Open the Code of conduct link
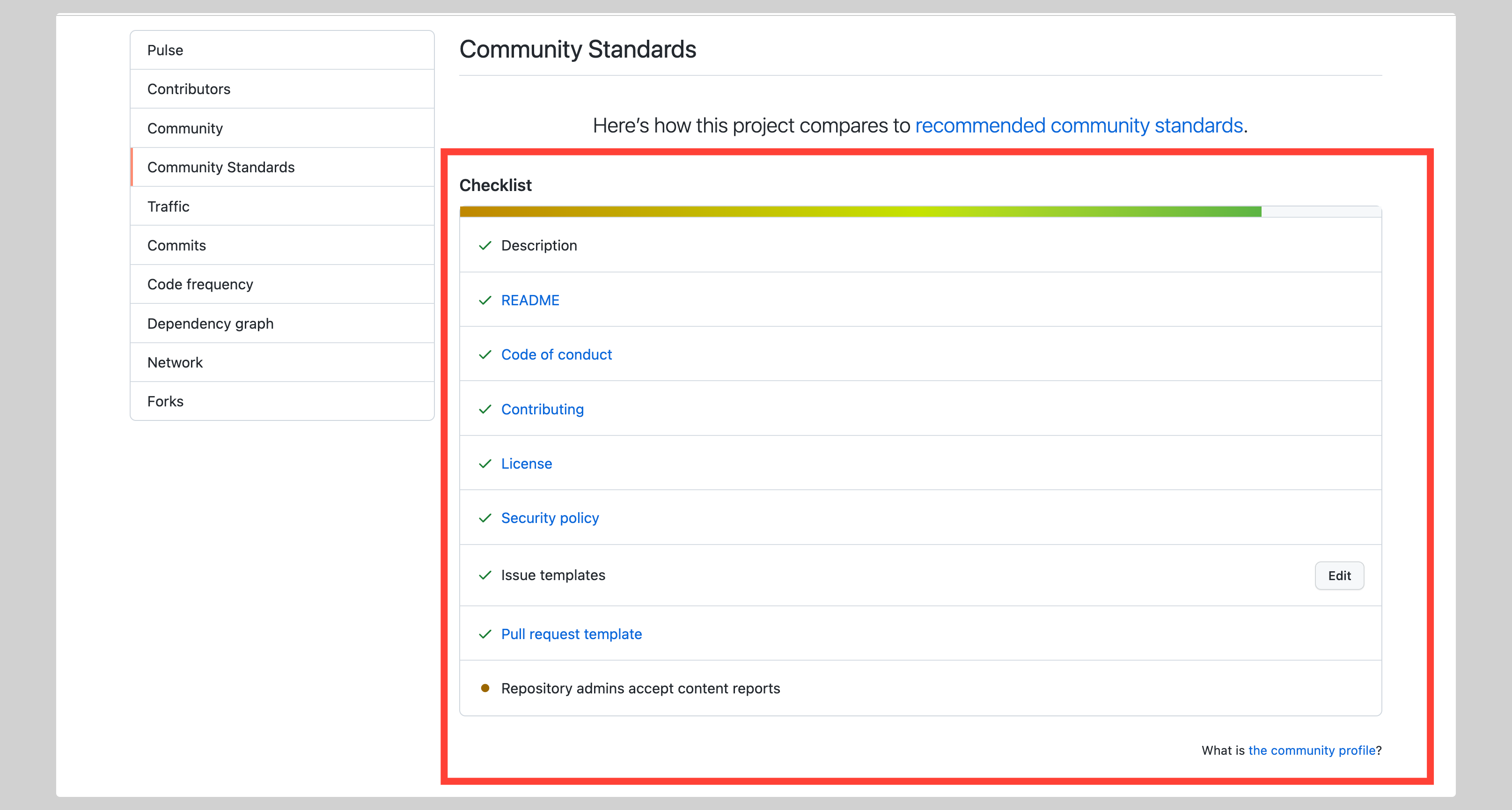 (x=556, y=354)
